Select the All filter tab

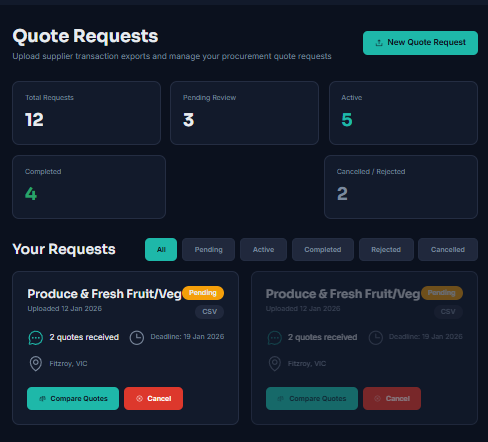coord(161,249)
